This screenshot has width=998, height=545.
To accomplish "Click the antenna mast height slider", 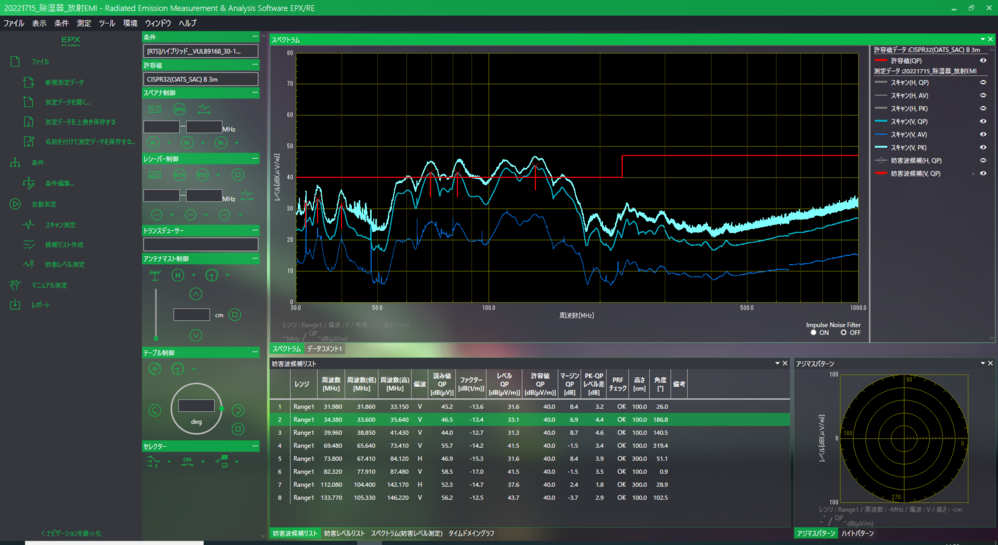I will coord(155,312).
